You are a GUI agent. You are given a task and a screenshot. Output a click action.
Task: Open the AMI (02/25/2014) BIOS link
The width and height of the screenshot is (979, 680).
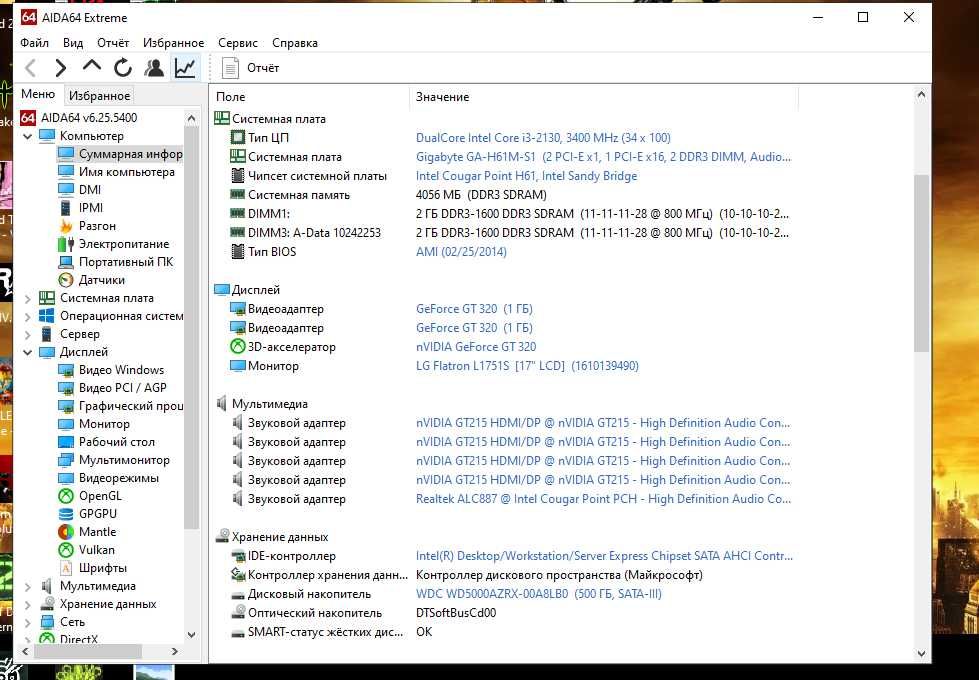[461, 252]
